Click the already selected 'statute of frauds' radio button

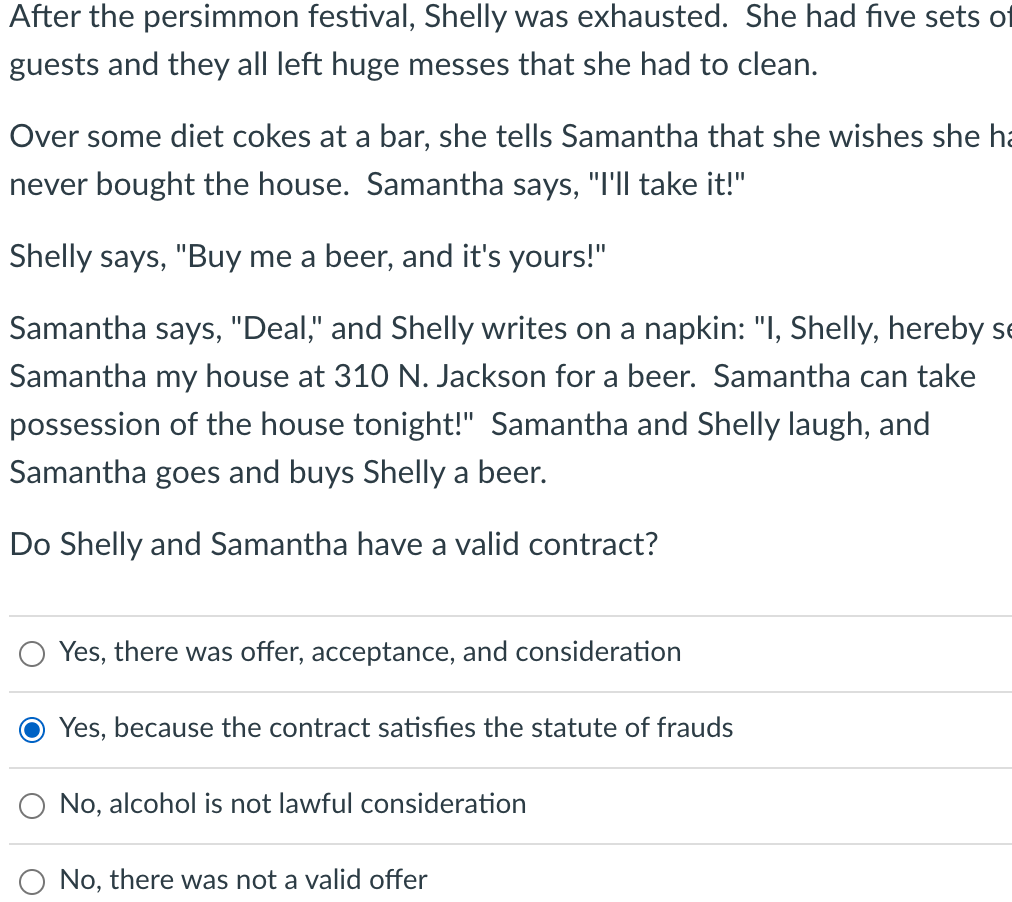pyautogui.click(x=31, y=730)
